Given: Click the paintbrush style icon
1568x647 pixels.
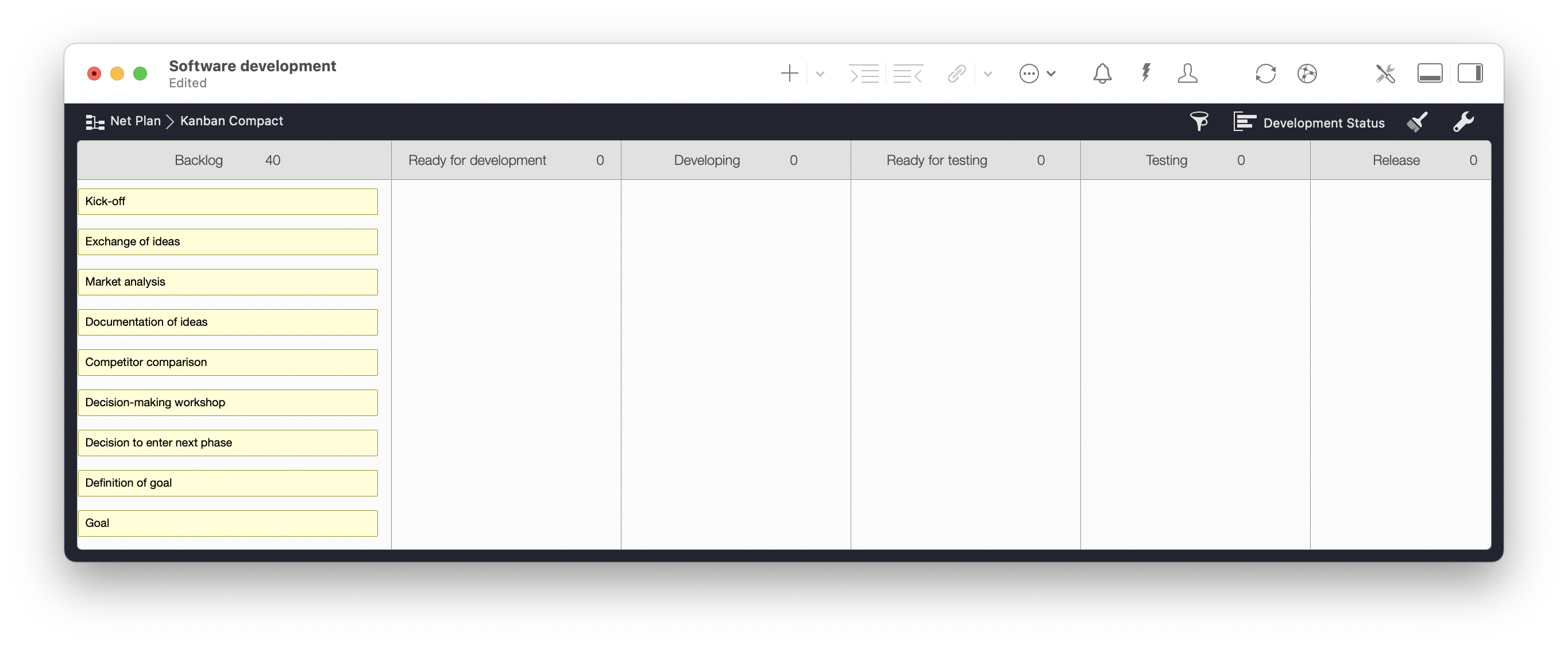Looking at the screenshot, I should [1417, 122].
